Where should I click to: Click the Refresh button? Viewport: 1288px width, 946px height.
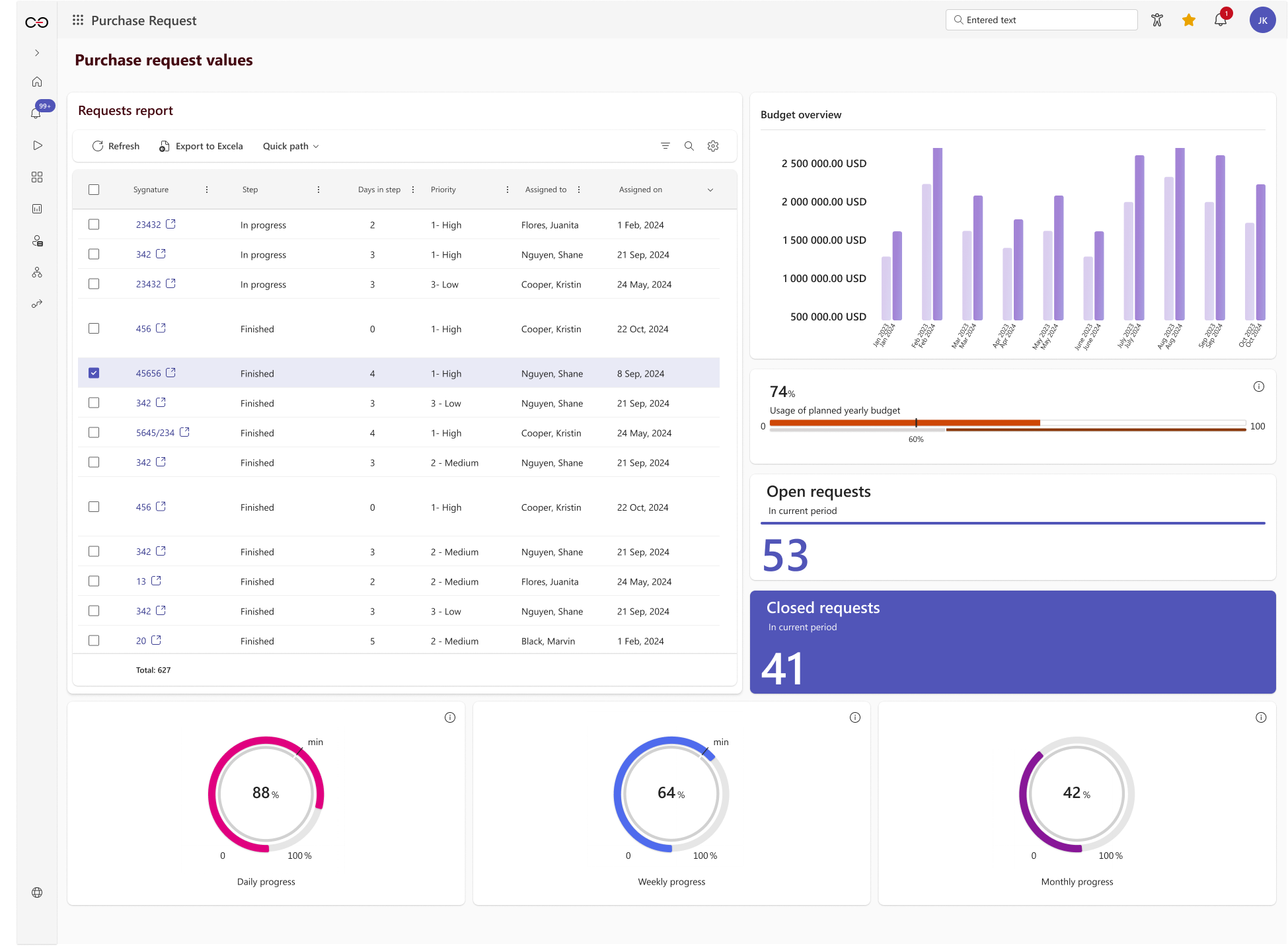click(116, 146)
